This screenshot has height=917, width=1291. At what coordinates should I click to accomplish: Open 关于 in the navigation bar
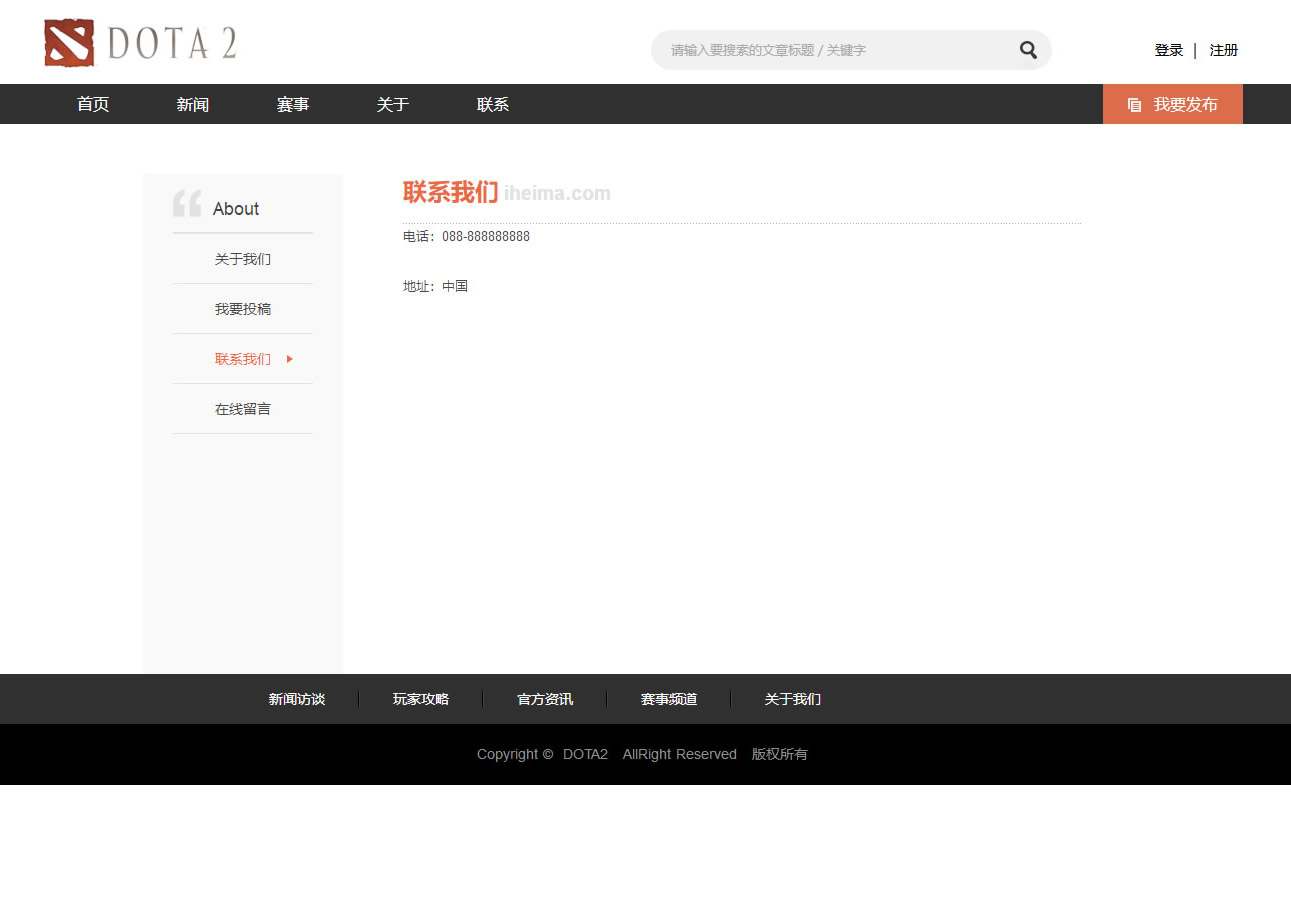[393, 104]
